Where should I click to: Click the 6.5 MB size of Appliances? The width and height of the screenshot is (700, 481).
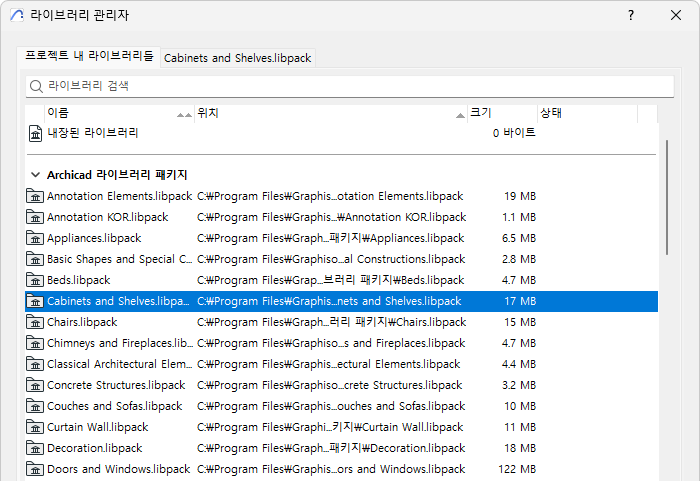(519, 238)
